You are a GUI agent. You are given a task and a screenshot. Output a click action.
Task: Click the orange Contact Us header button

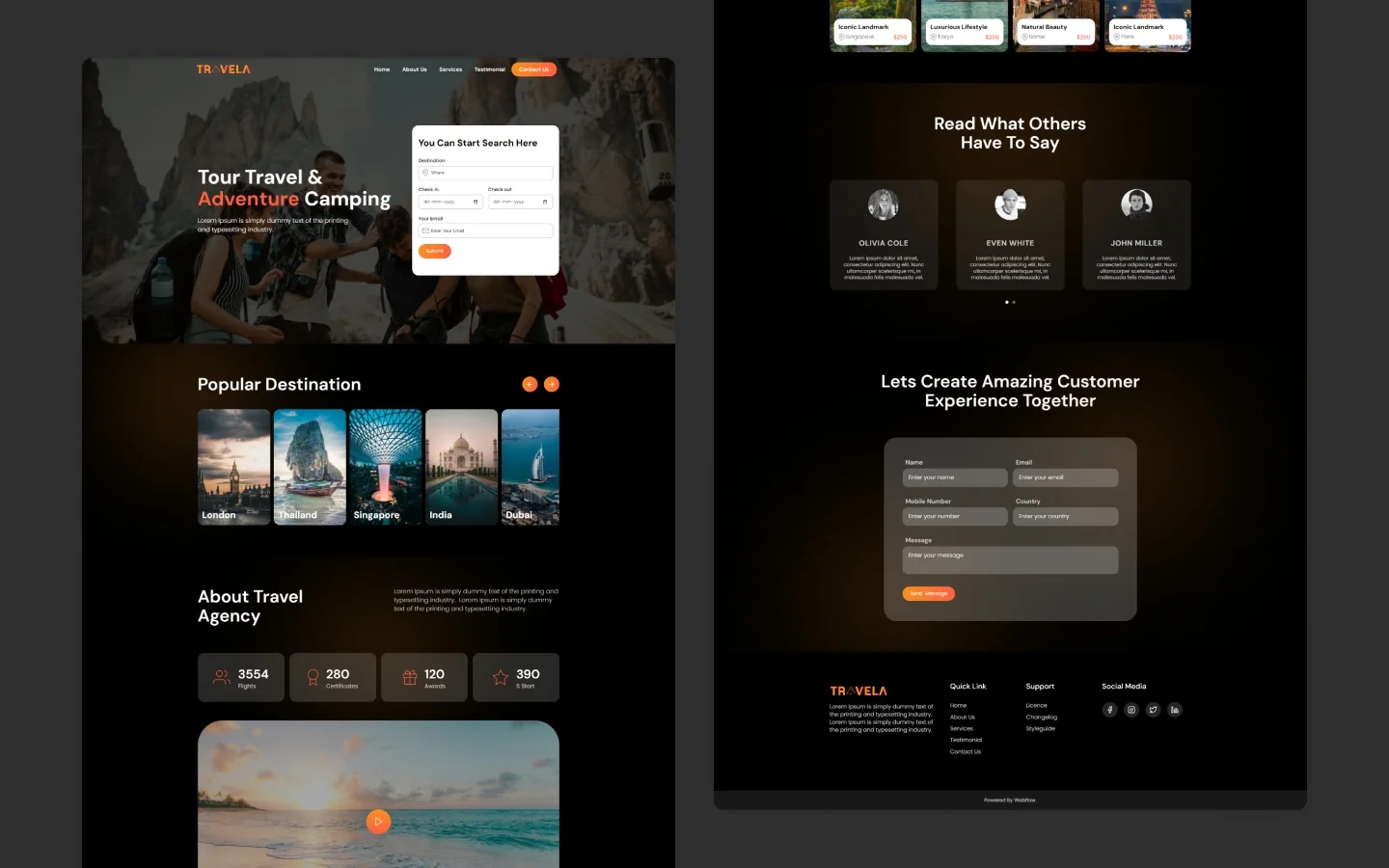[533, 69]
